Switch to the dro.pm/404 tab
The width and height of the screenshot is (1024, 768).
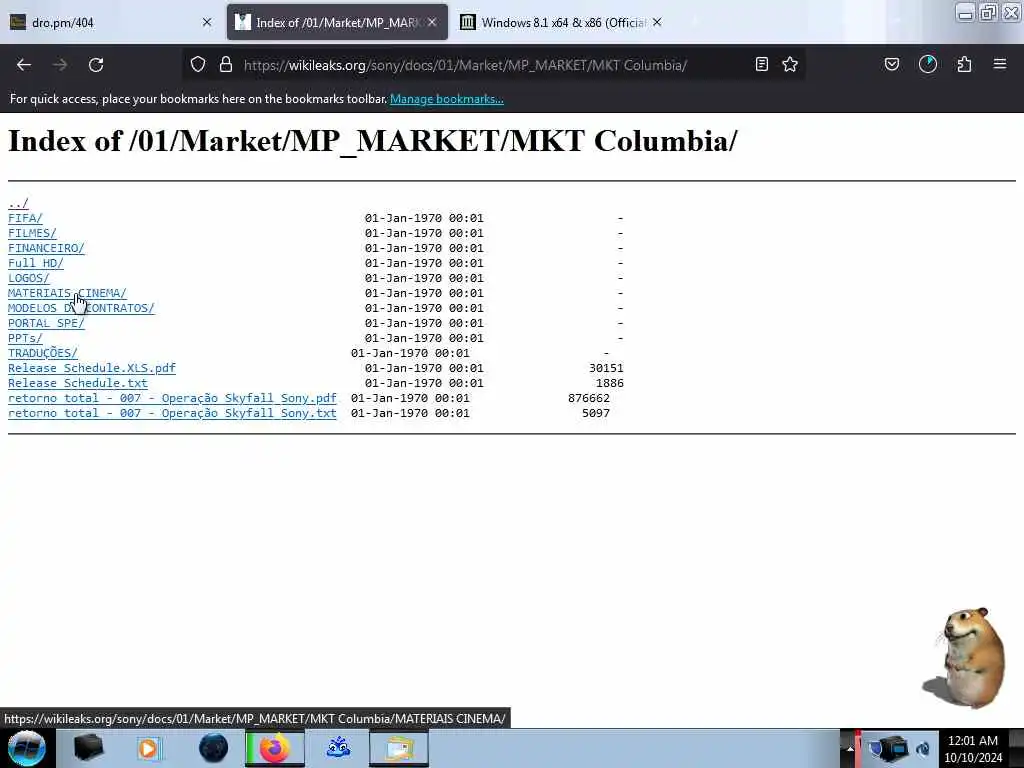coord(111,22)
